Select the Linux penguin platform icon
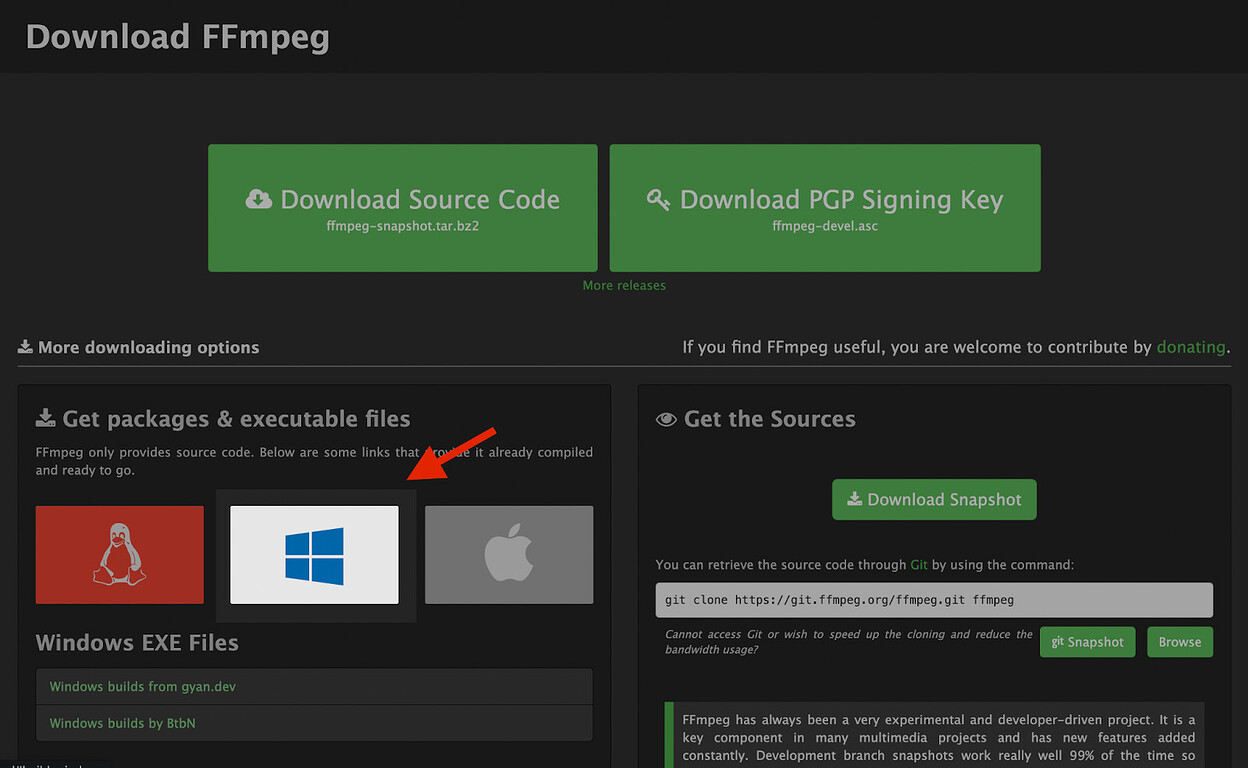The width and height of the screenshot is (1248, 768). point(119,554)
